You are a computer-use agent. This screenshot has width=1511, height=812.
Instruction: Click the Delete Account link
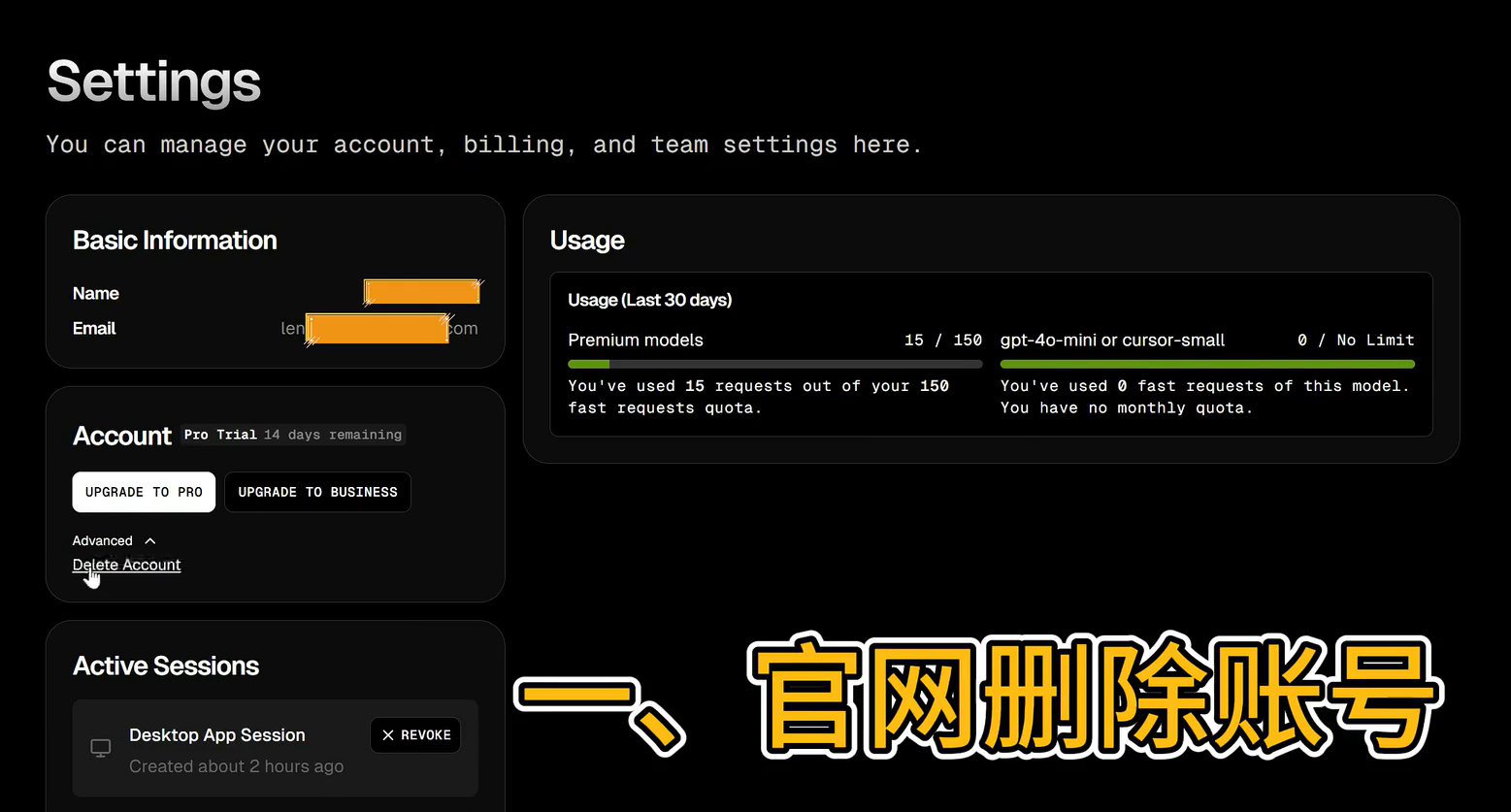pos(127,565)
